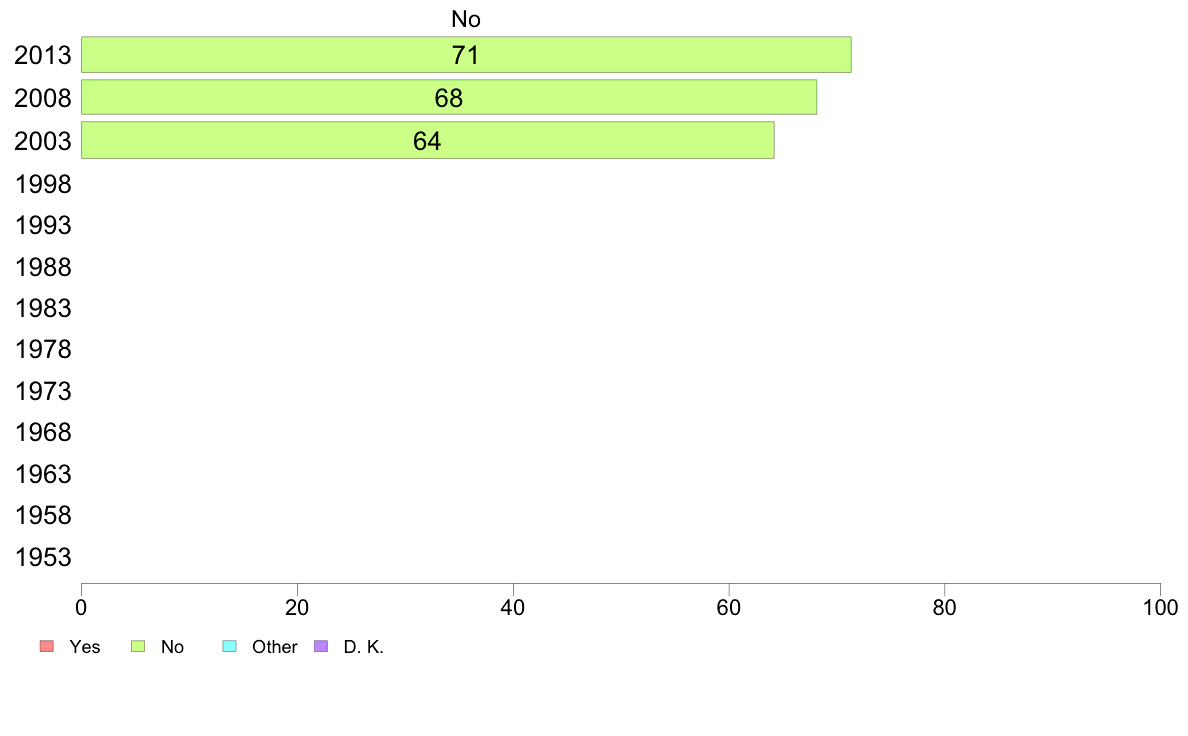
Task: Click the 80 axis tick label
Action: click(944, 607)
